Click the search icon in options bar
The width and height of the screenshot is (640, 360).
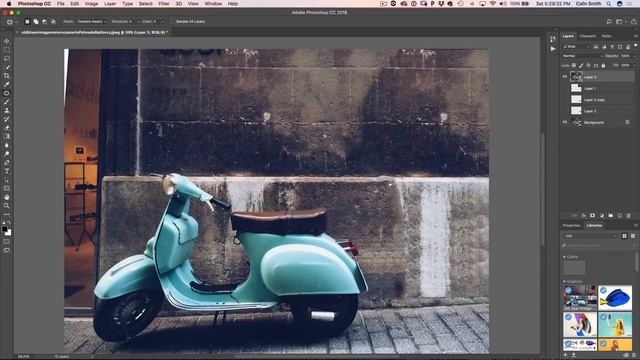[x=609, y=22]
